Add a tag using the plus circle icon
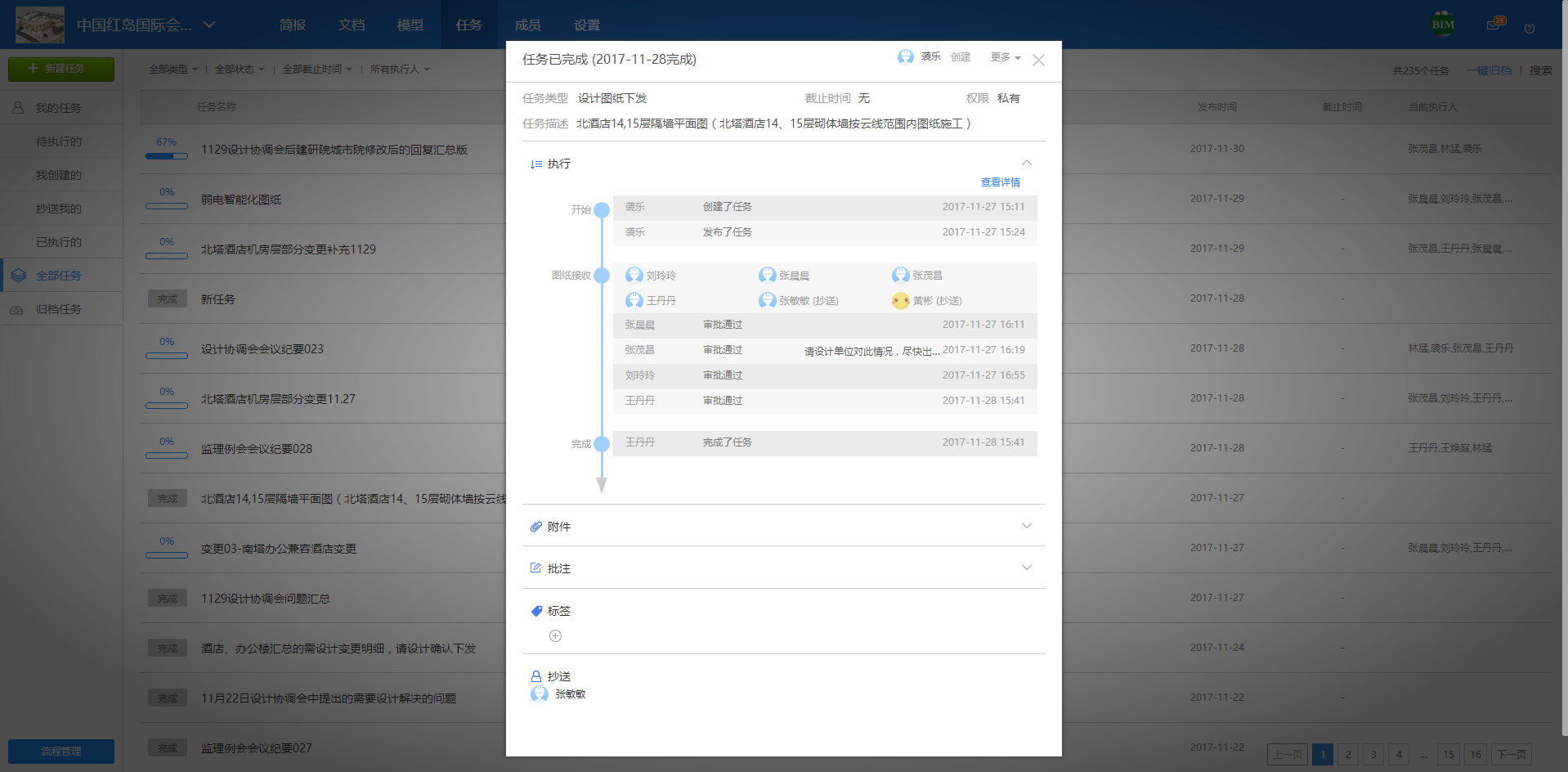 555,635
